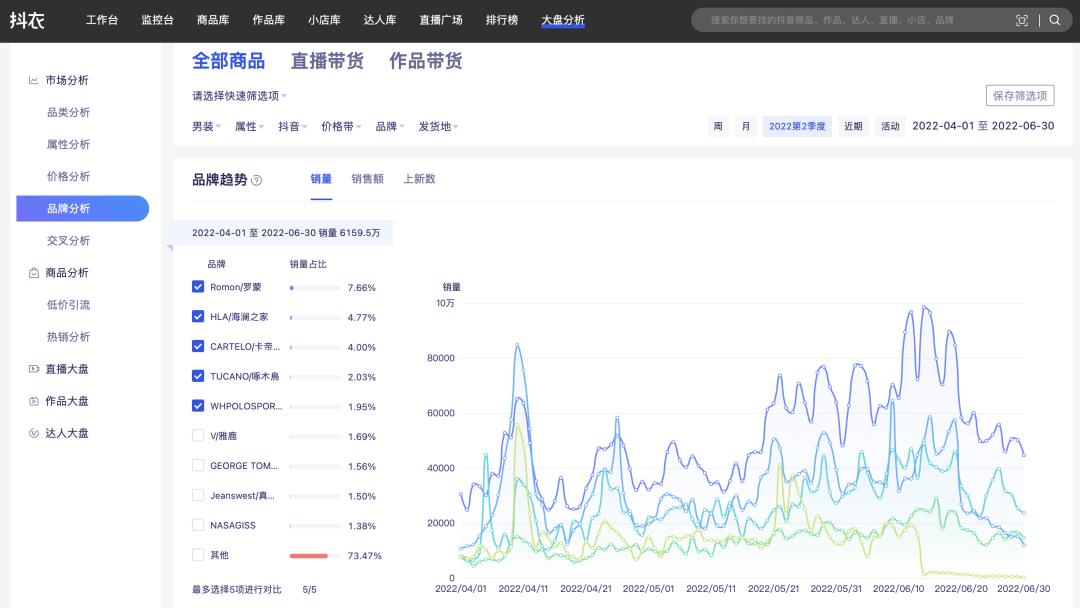Click the search magnifier icon in top bar
The height and width of the screenshot is (608, 1080).
[1054, 20]
